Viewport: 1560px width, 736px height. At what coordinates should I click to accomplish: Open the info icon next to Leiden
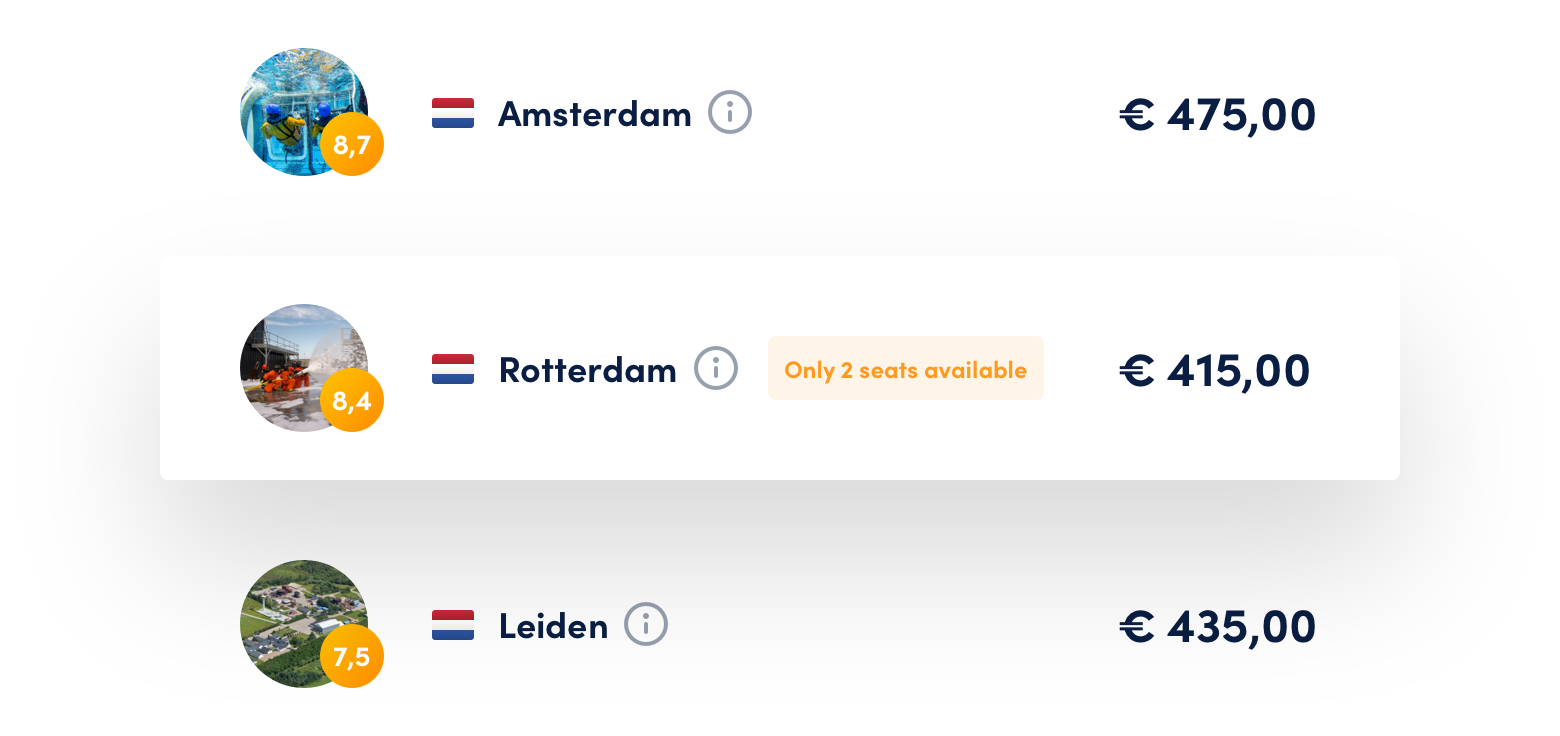(x=647, y=625)
